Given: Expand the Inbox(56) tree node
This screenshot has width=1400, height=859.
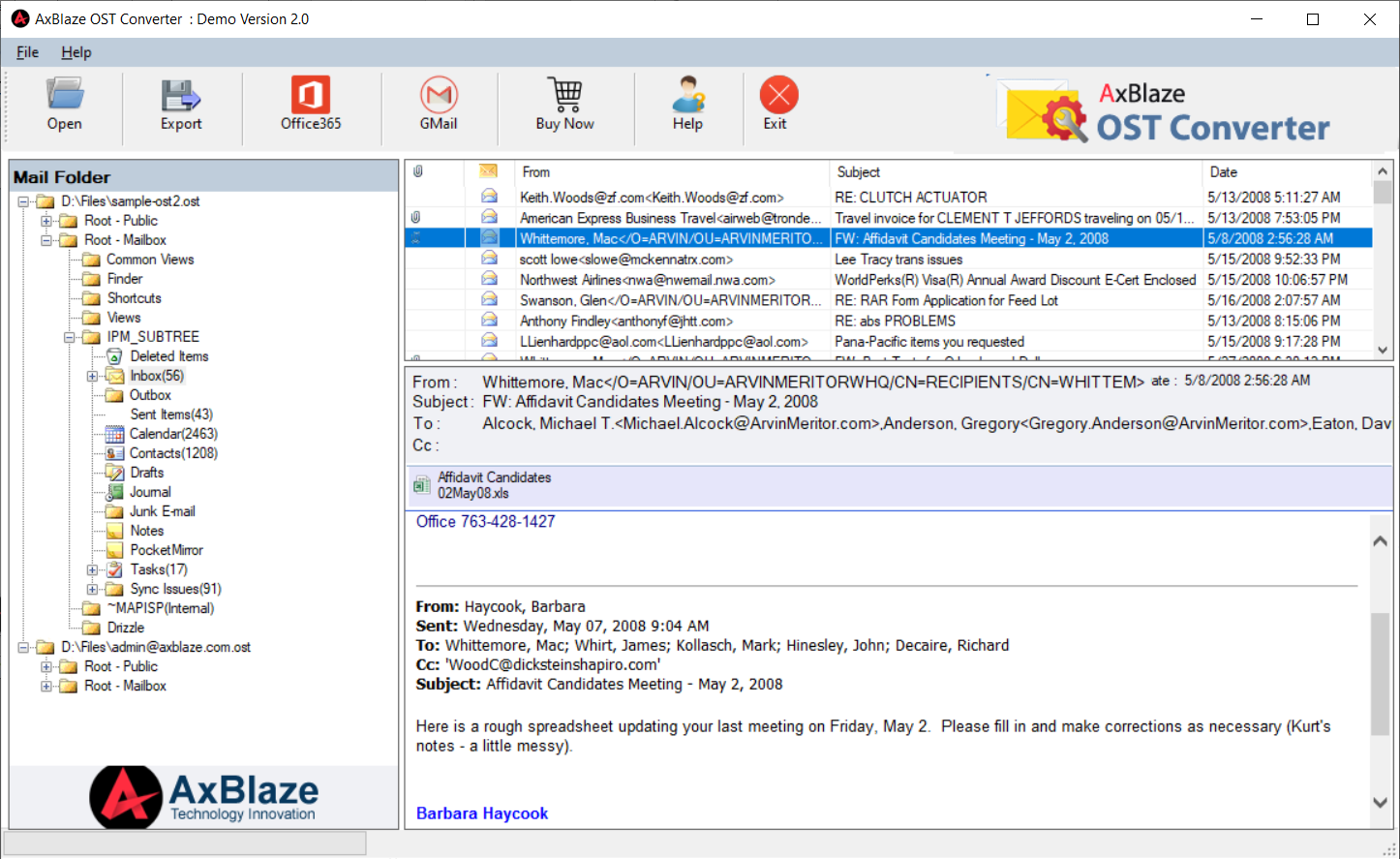Looking at the screenshot, I should coord(93,376).
